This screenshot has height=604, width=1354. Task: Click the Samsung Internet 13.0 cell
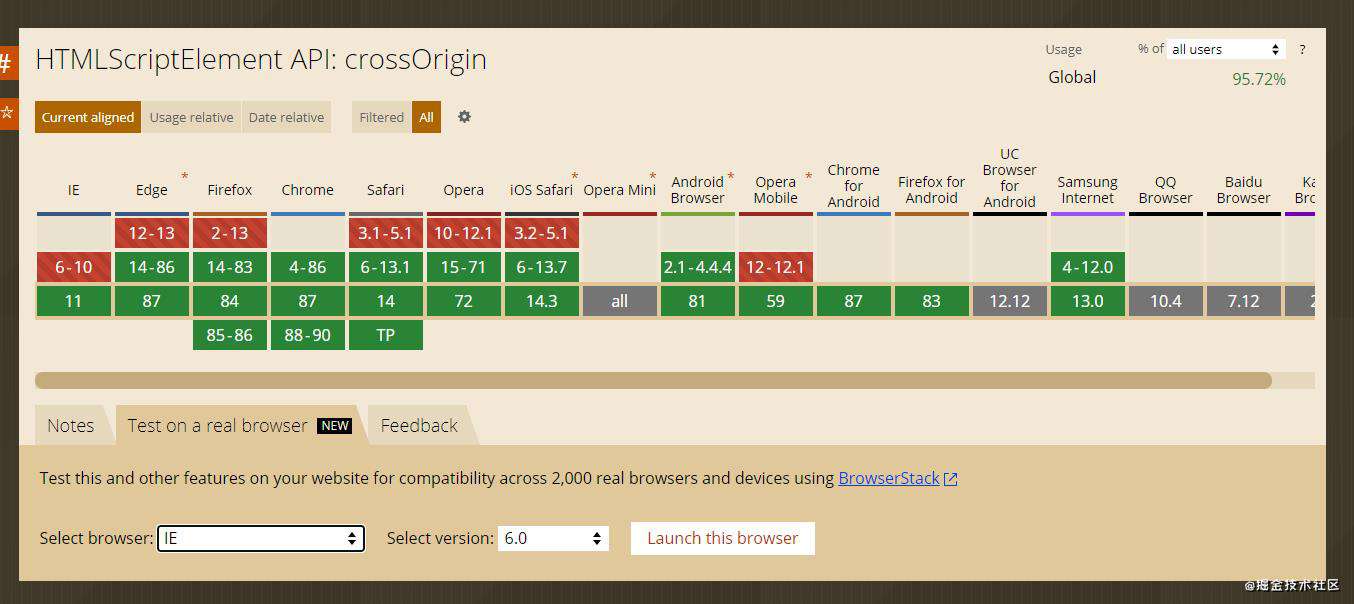tap(1088, 301)
